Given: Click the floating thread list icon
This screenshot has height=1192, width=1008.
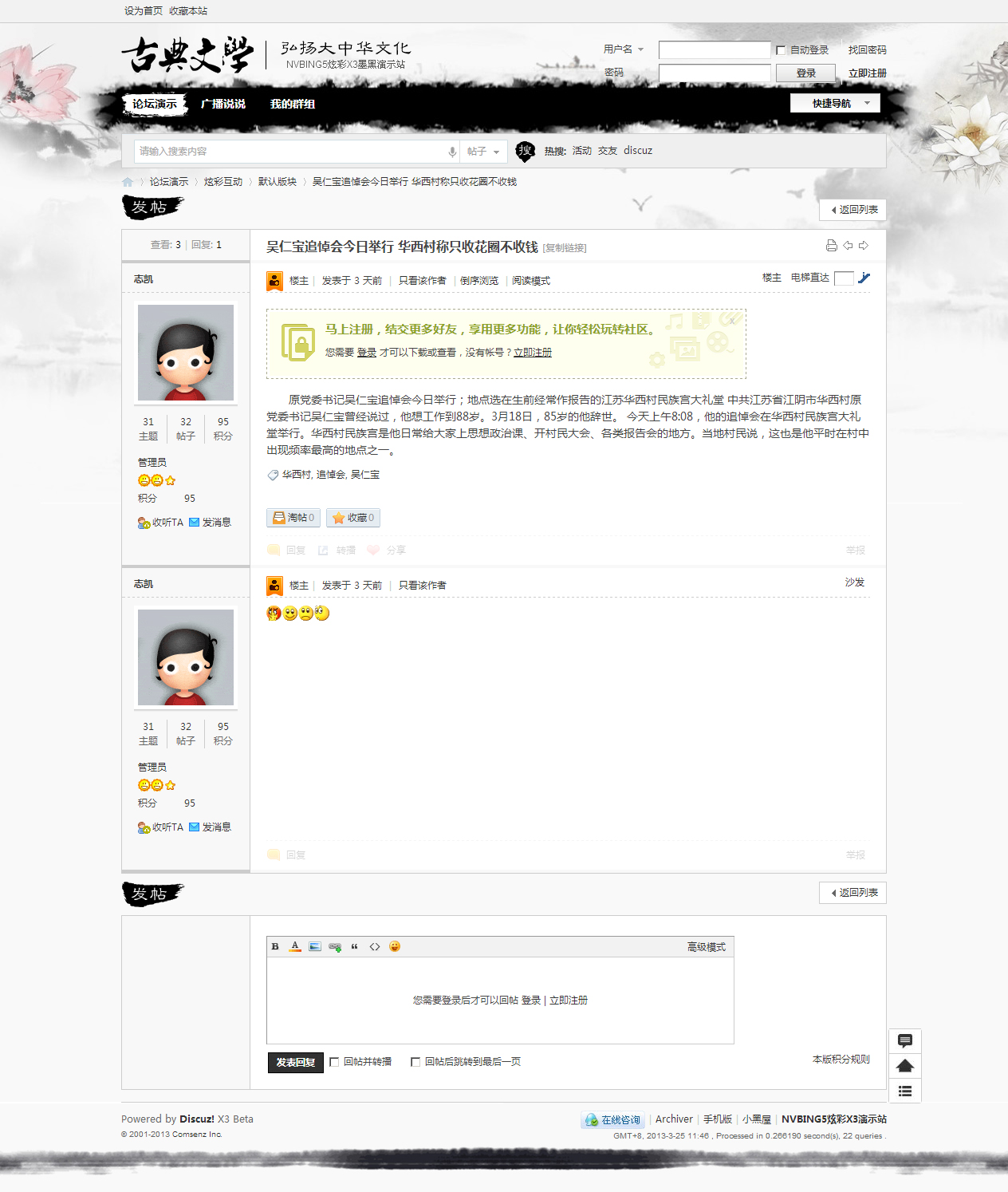Looking at the screenshot, I should pos(905,1091).
